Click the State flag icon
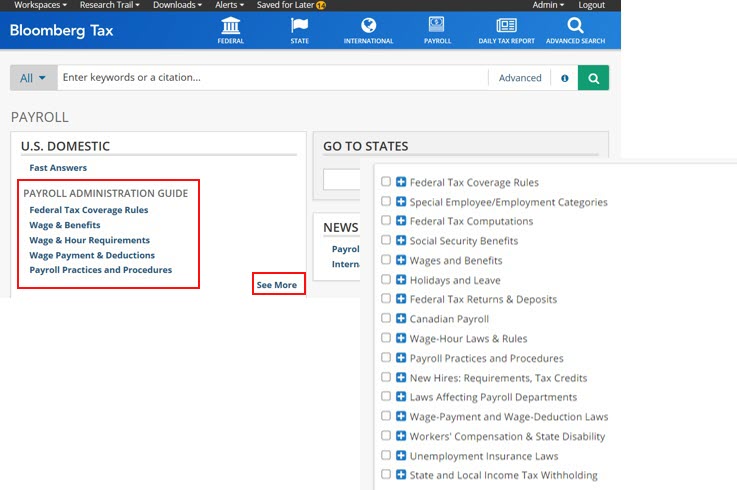This screenshot has width=737, height=490. click(299, 26)
